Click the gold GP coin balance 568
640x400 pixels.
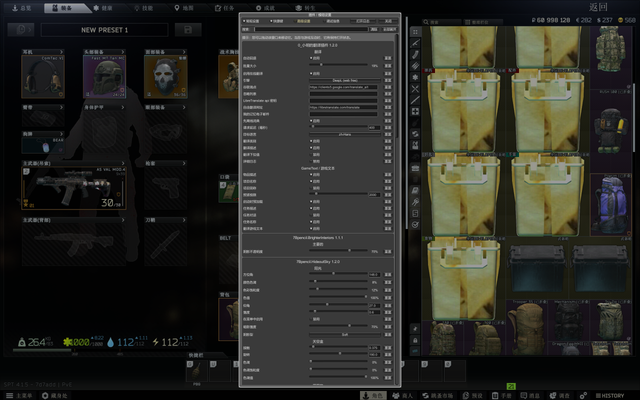coord(627,20)
